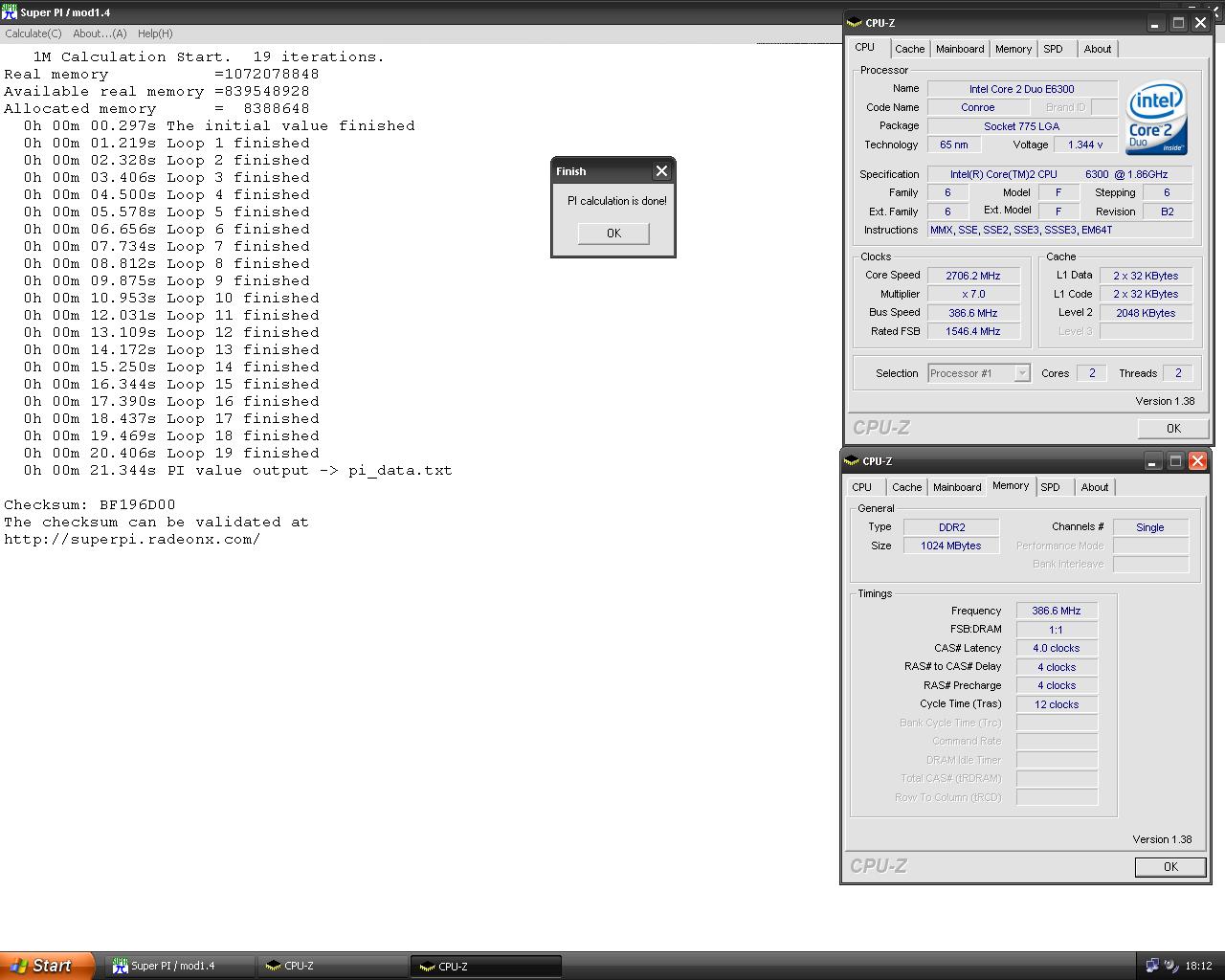Close the Finish dialog with X
The image size is (1225, 980).
(661, 171)
